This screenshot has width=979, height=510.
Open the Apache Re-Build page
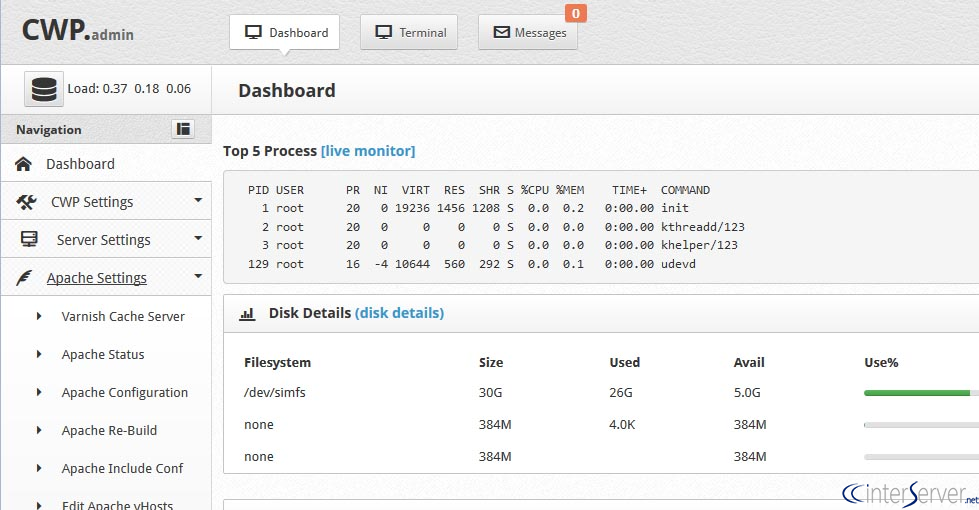(109, 431)
